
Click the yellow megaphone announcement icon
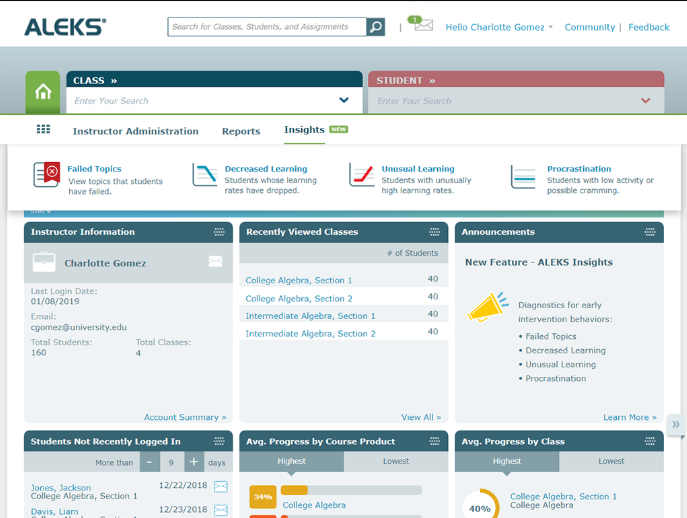pos(488,307)
